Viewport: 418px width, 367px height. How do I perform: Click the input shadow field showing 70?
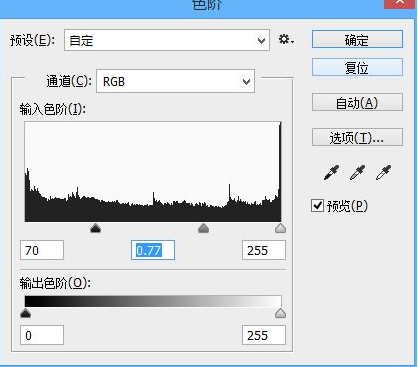42,250
